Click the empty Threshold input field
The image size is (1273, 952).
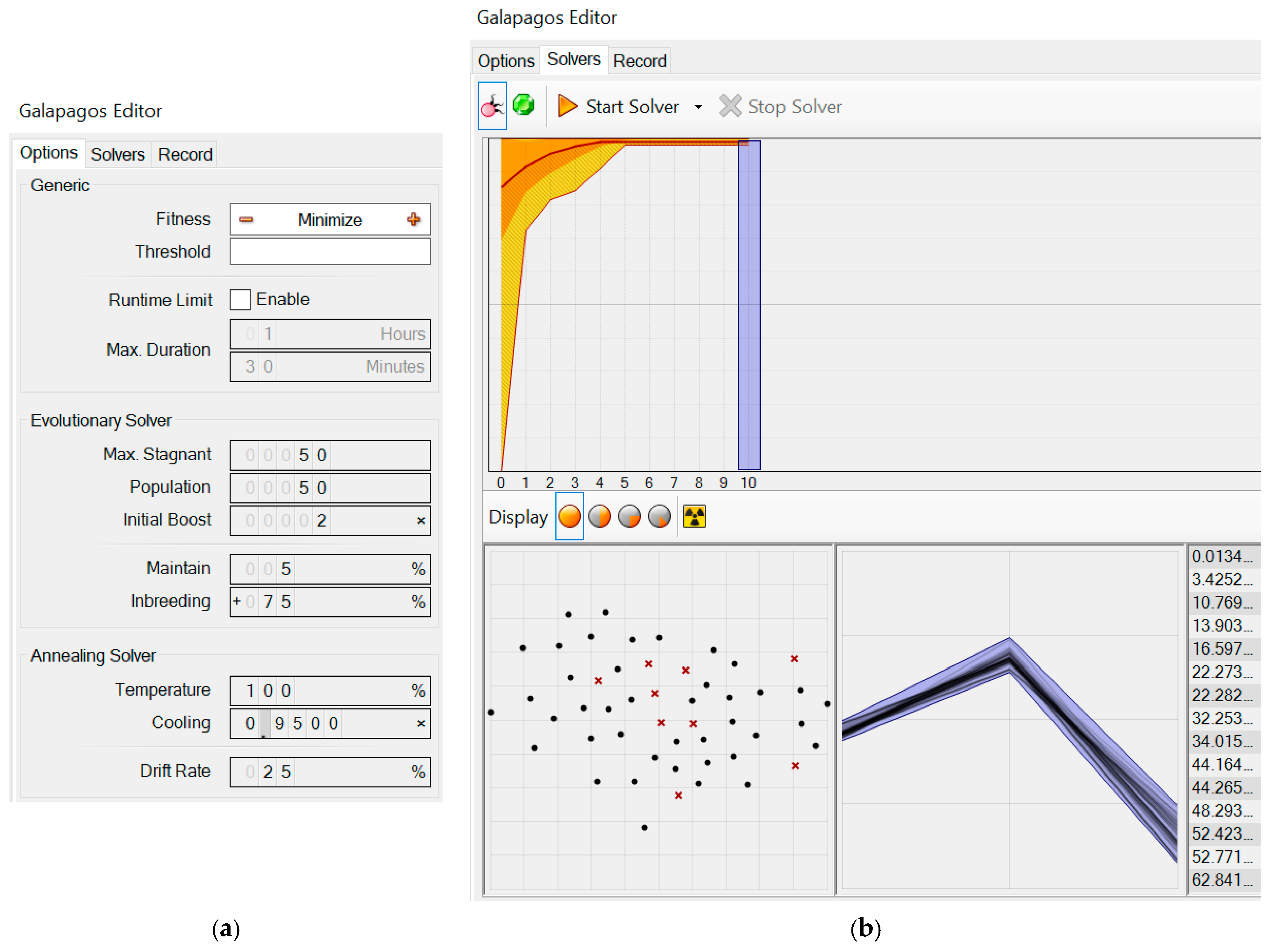pos(330,251)
